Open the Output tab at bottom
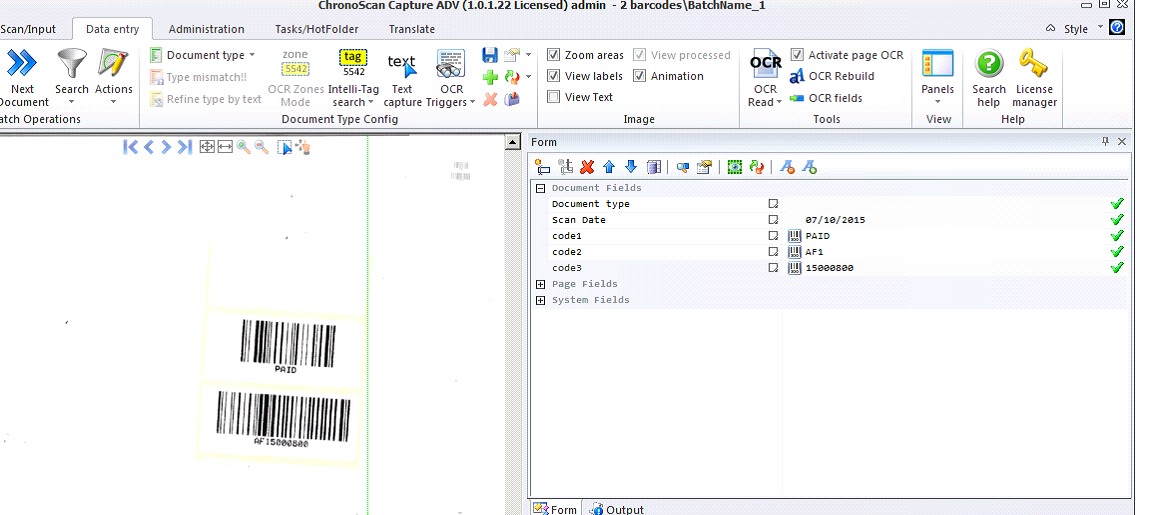Screen dimensions: 1156x515 point(616,509)
